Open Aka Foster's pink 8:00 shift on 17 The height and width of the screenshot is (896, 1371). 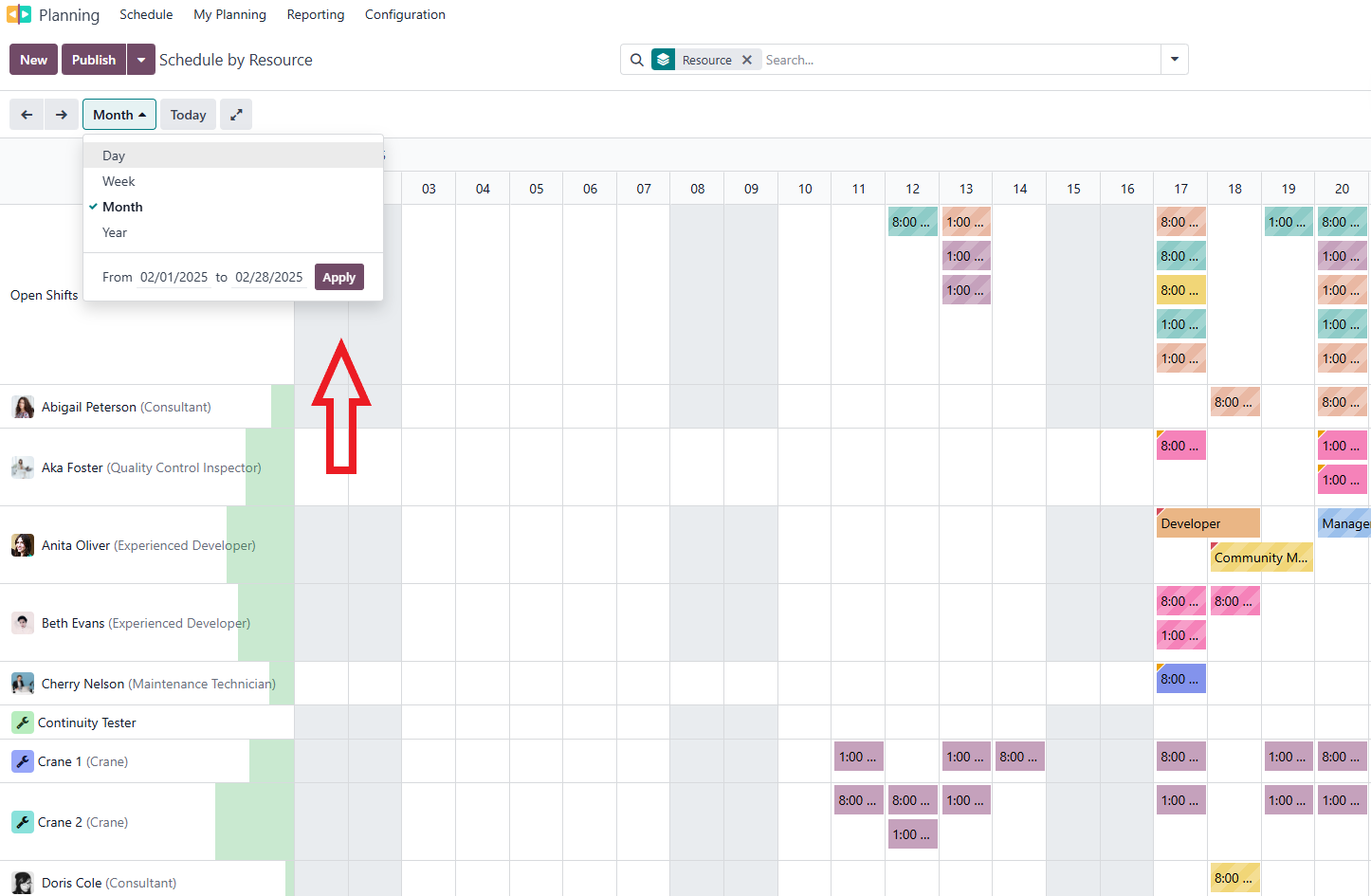[x=1181, y=446]
